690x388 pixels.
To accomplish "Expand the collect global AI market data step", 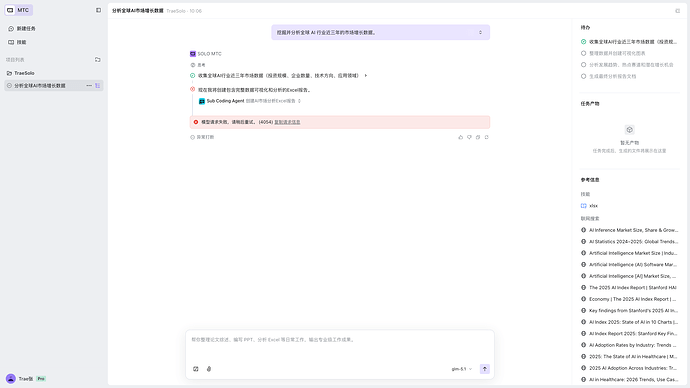I will pyautogui.click(x=366, y=76).
